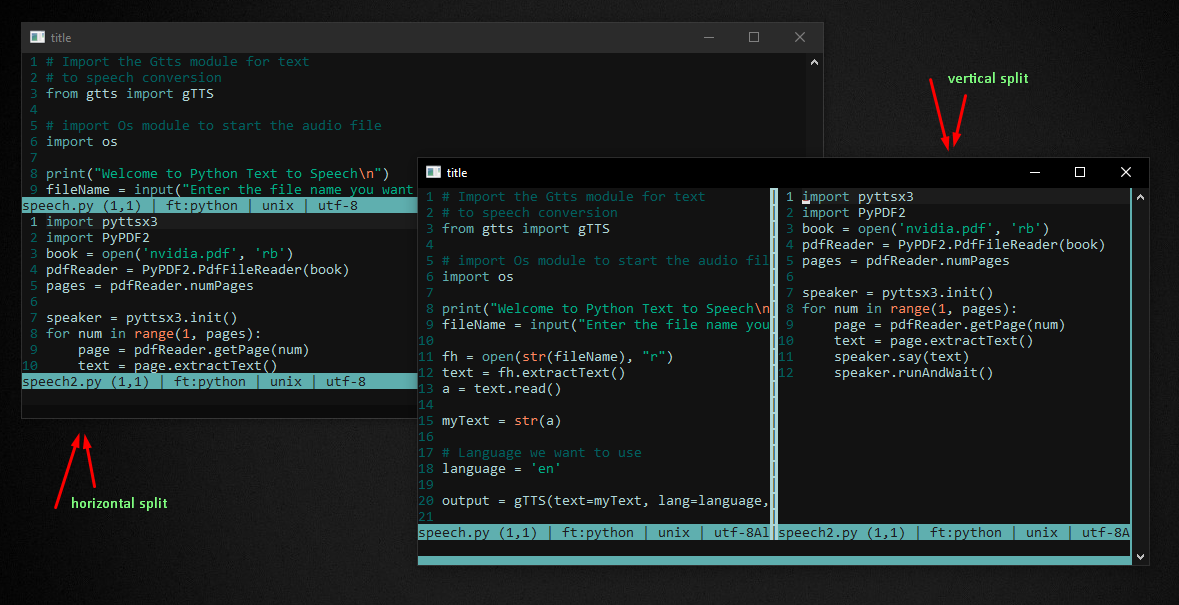
Task: Click line 'pages = pdfReader.numPages' in the front window
Action: (x=906, y=261)
